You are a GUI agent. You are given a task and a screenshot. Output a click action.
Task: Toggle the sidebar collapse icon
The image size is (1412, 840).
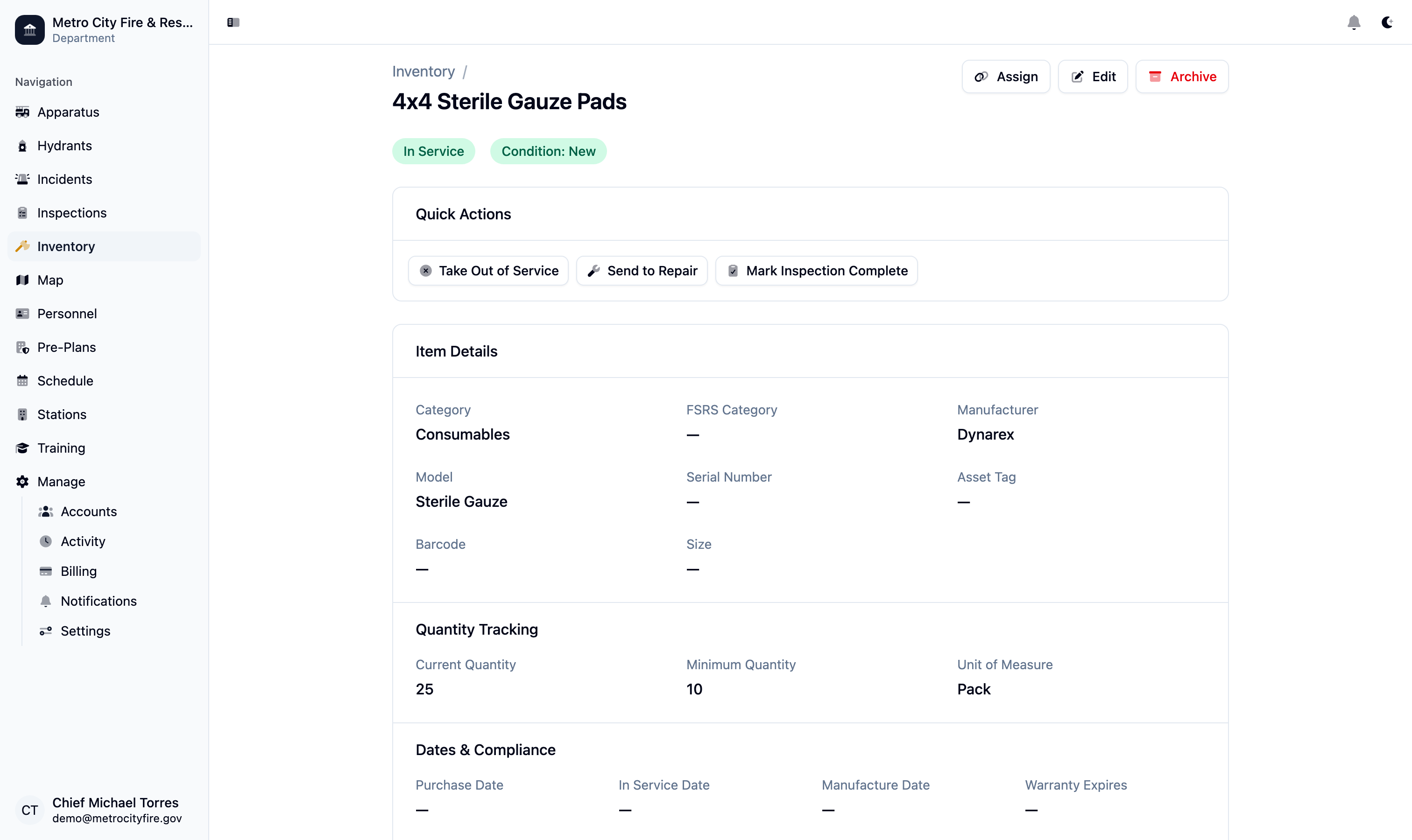pos(233,23)
